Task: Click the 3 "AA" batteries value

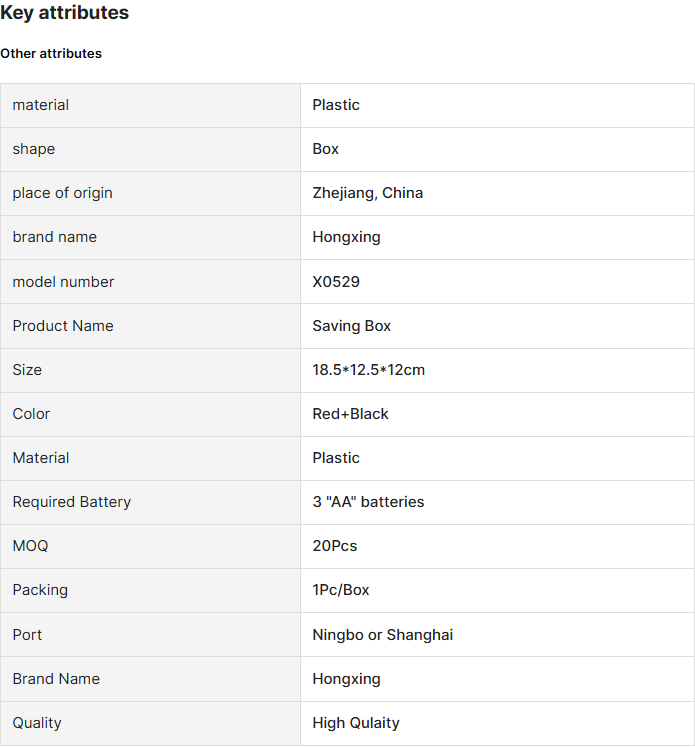Action: 368,502
